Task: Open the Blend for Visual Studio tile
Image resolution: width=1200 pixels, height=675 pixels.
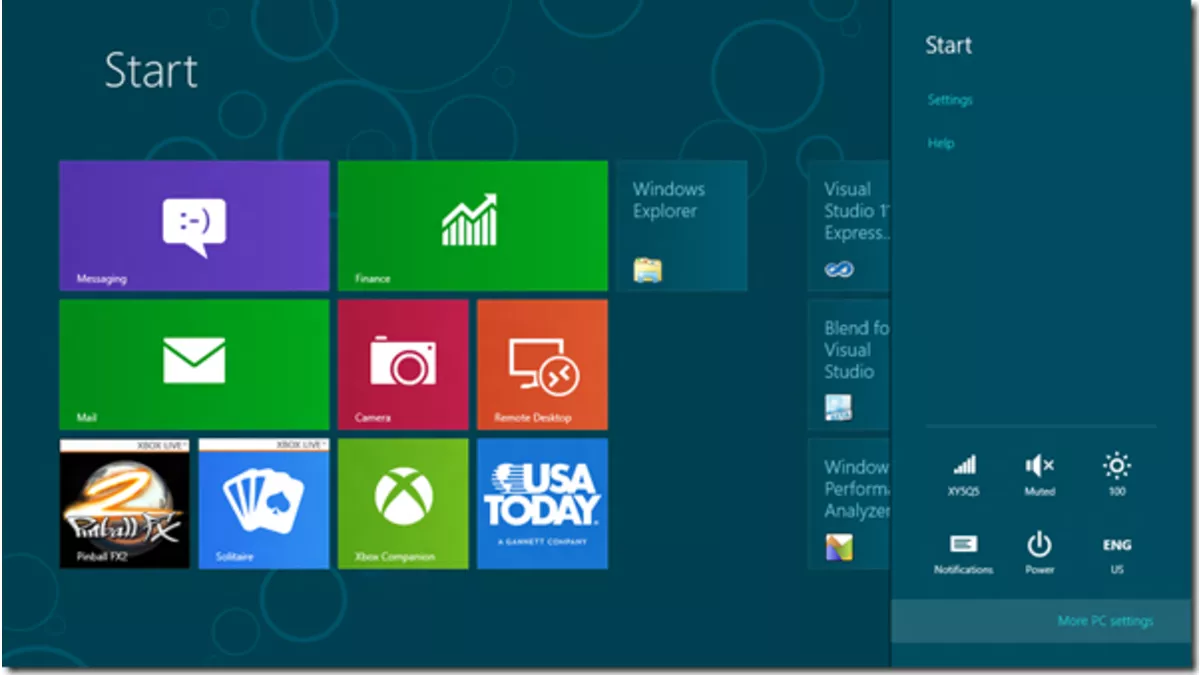Action: click(848, 364)
